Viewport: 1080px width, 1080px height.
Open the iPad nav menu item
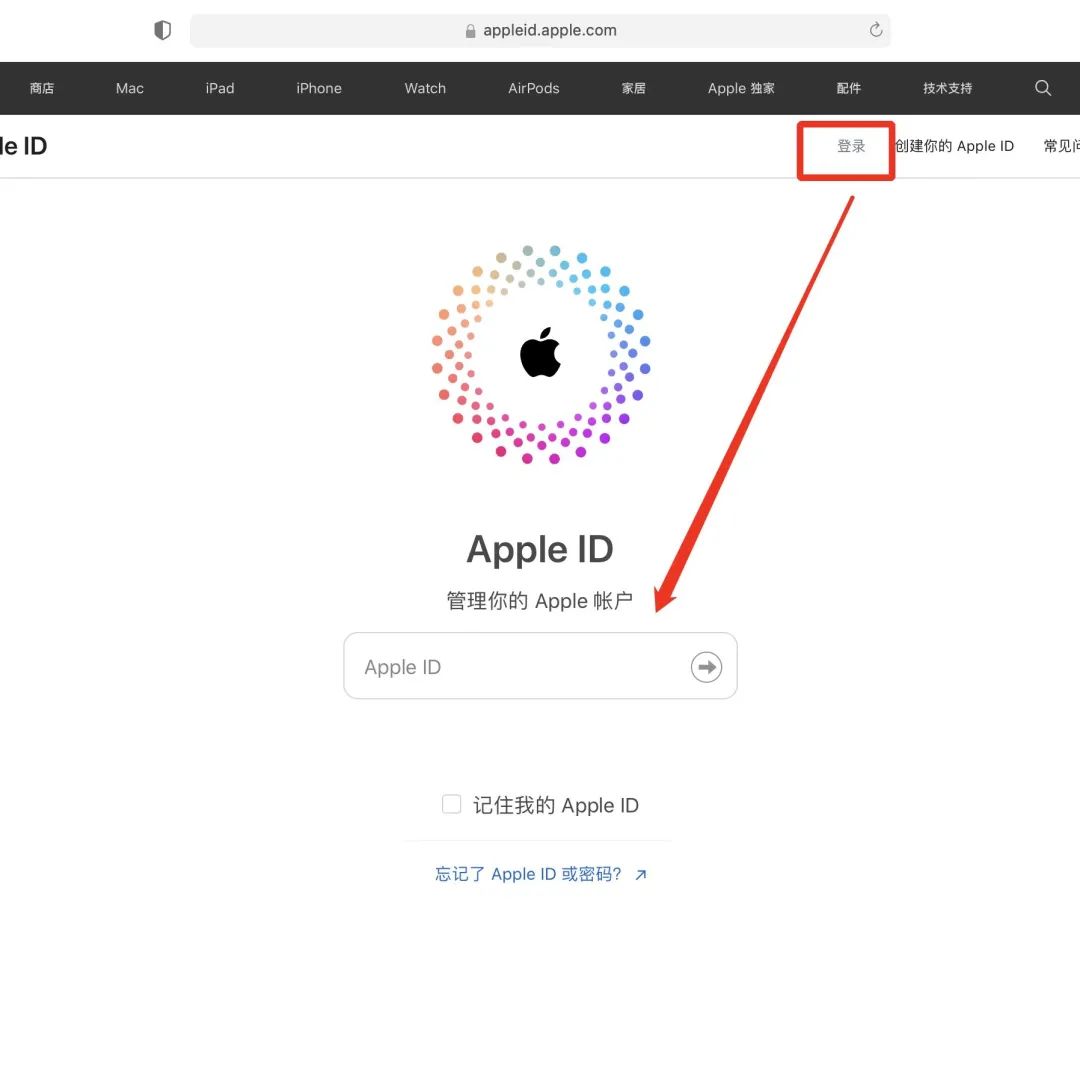coord(220,88)
